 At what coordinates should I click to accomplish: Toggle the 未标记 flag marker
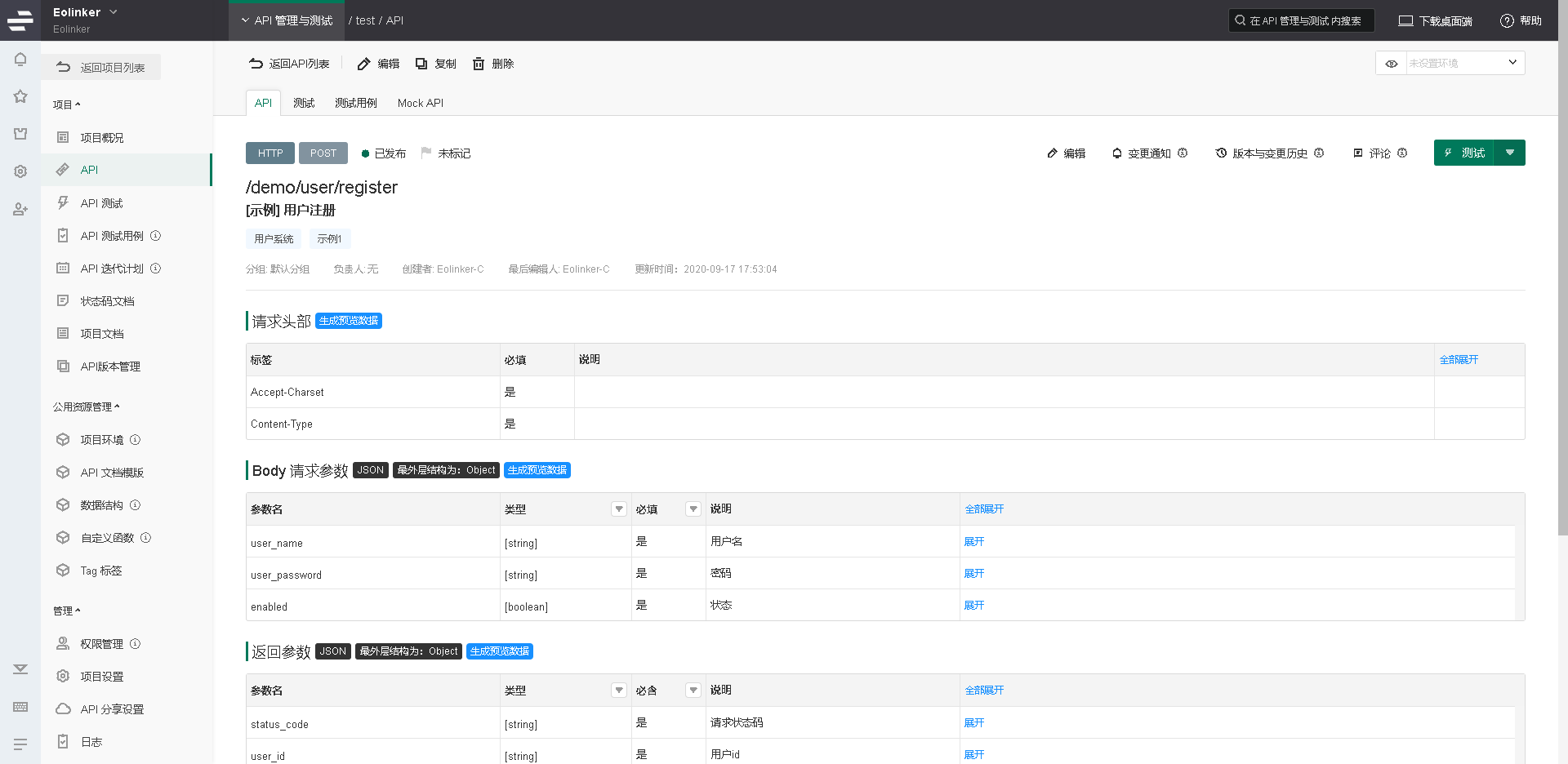coord(426,153)
